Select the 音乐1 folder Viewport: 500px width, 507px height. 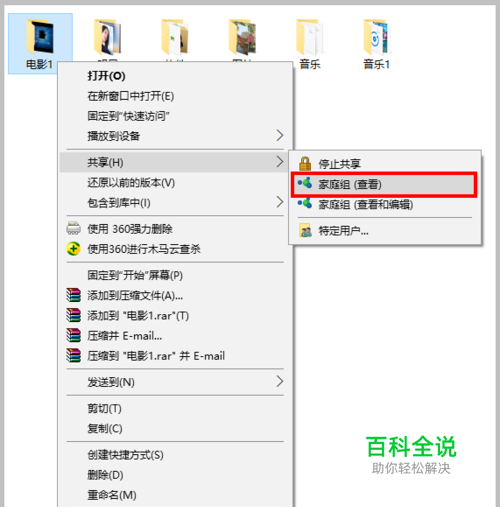pyautogui.click(x=377, y=44)
